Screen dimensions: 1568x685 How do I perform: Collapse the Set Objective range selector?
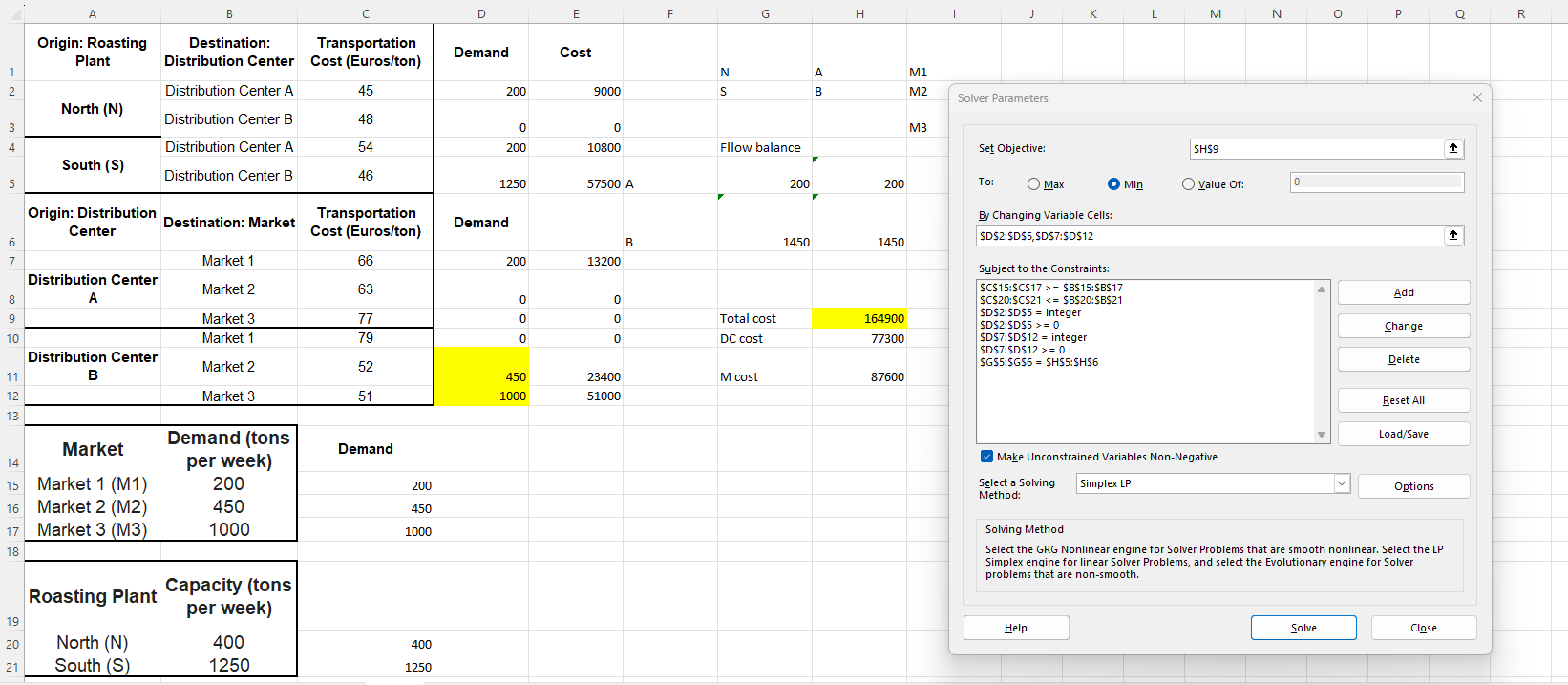click(x=1453, y=148)
